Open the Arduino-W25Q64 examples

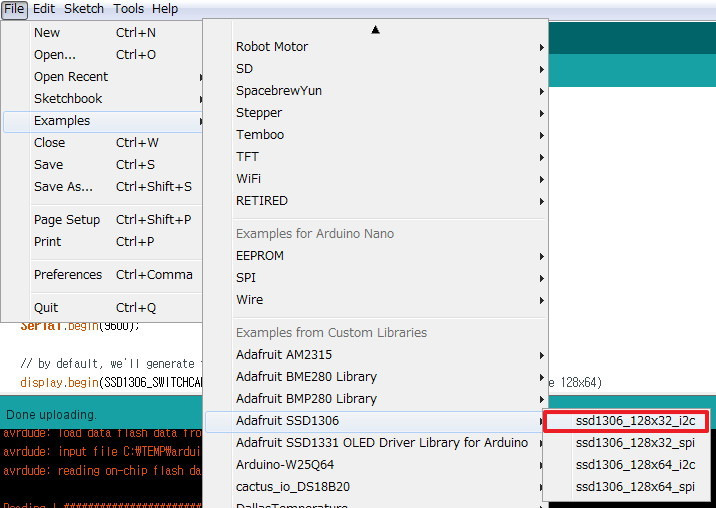pos(375,465)
